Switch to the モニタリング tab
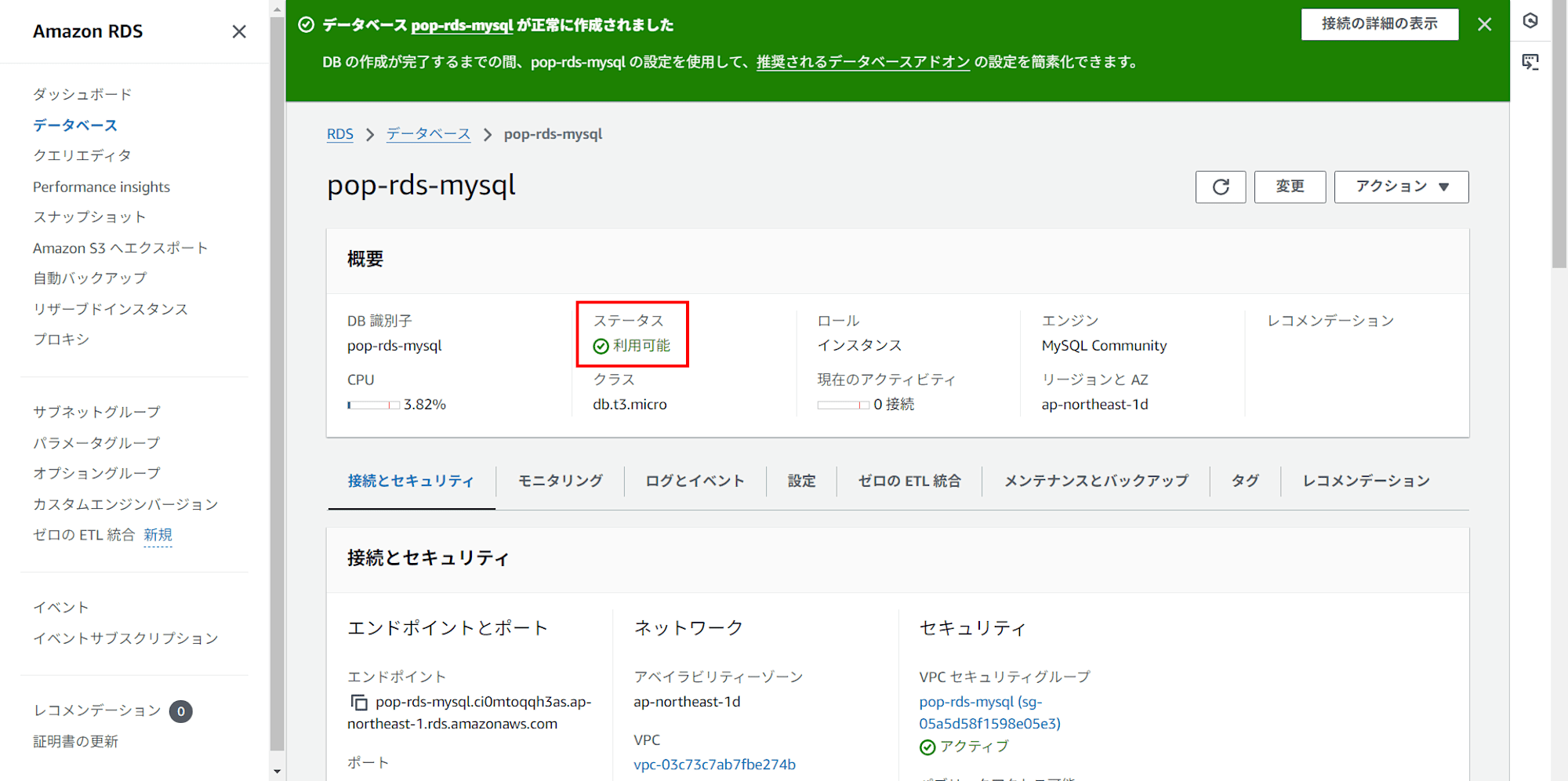Screen dimensions: 1568x781 coord(561,481)
